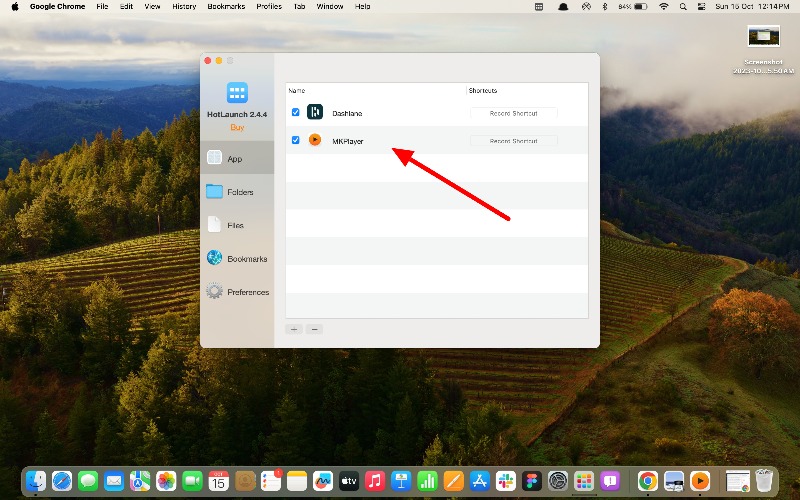Open Reminders from the Dock

(x=271, y=481)
